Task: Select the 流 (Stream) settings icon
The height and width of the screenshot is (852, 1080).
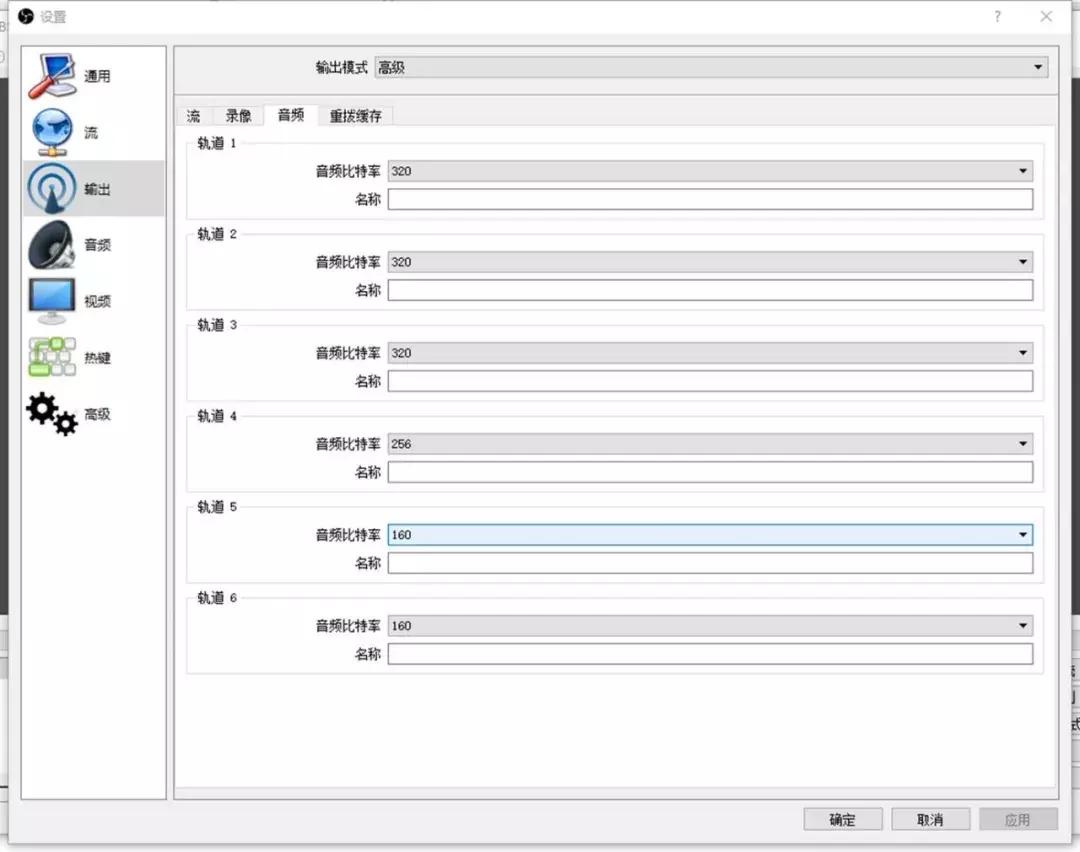Action: (70, 130)
